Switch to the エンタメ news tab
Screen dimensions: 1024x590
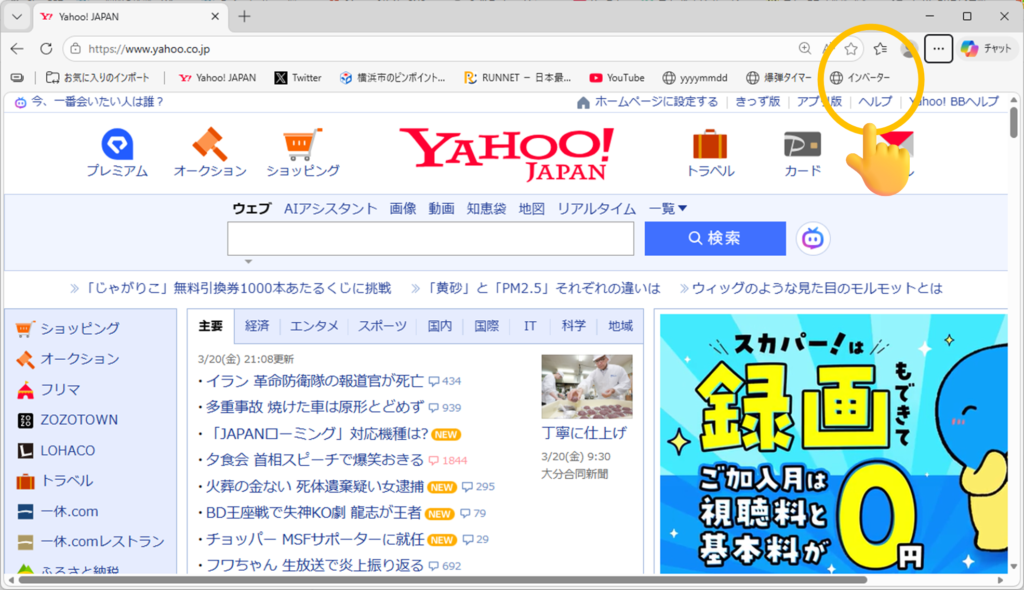[x=314, y=326]
